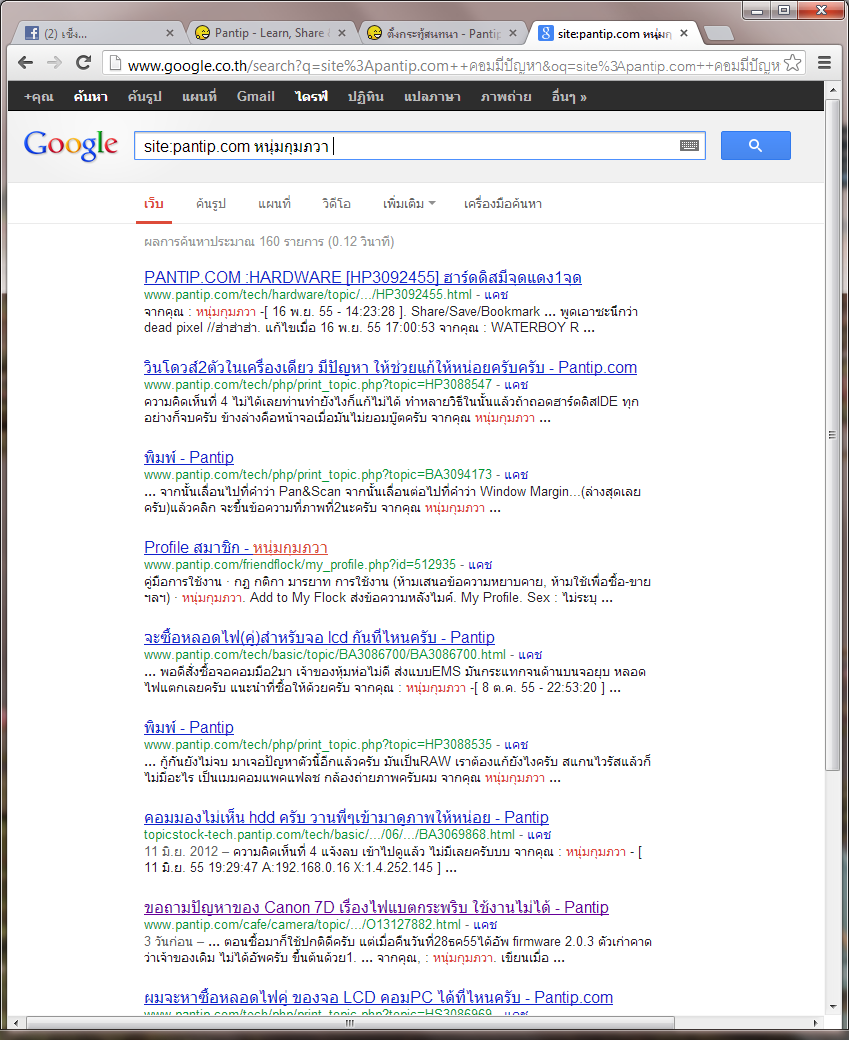
Task: Open แผนที่ in the black Google bar
Action: [200, 97]
